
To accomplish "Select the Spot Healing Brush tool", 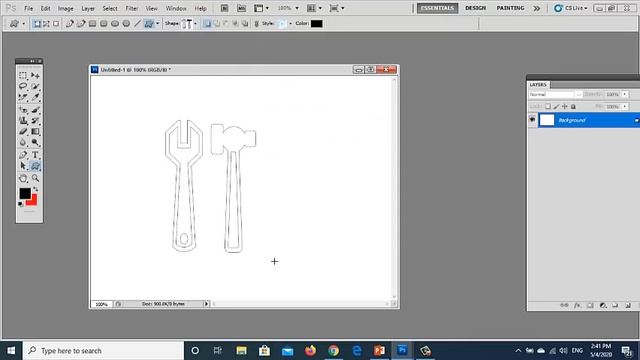I will [23, 110].
